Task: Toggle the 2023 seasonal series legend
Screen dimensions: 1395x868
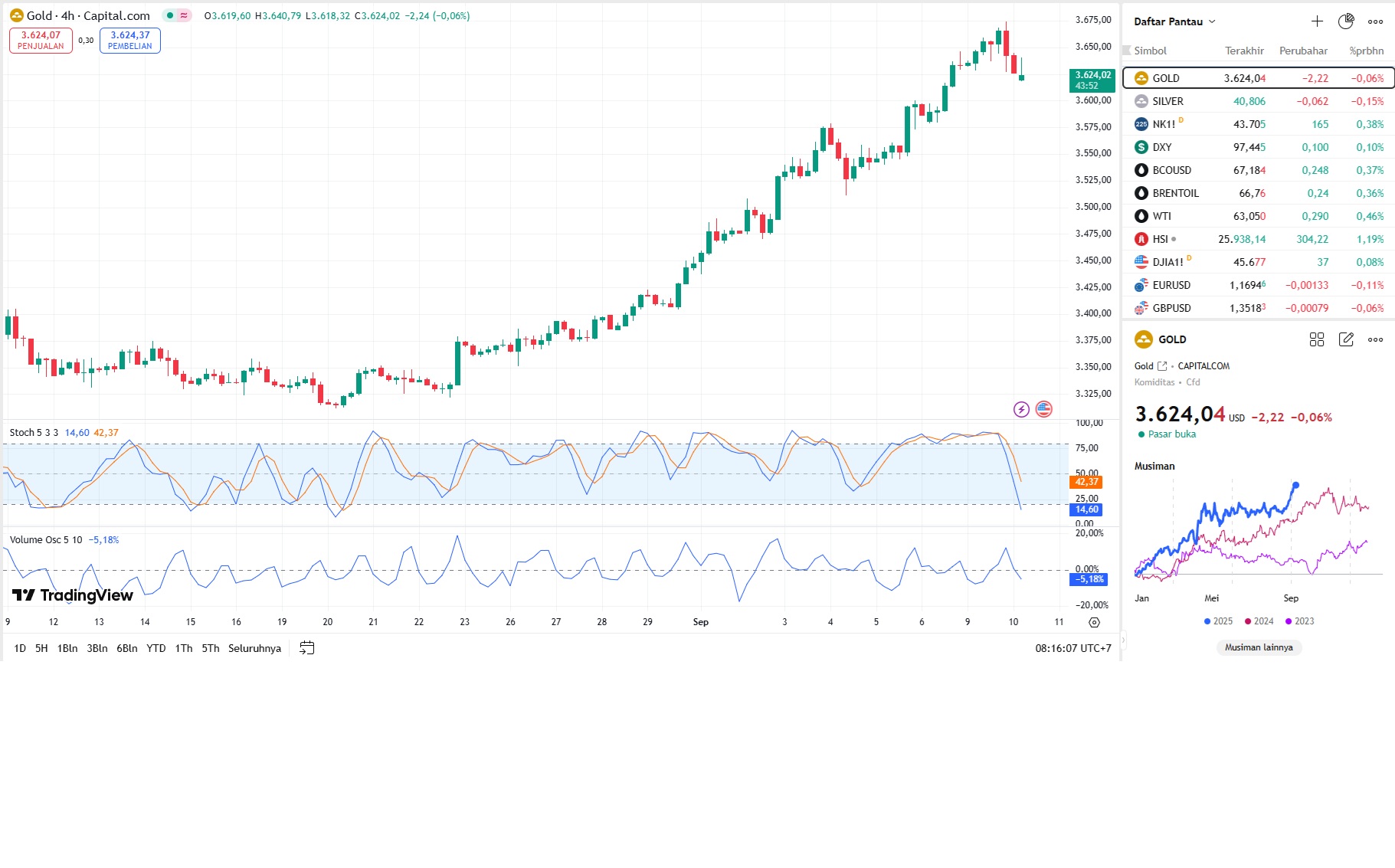Action: coord(1299,621)
